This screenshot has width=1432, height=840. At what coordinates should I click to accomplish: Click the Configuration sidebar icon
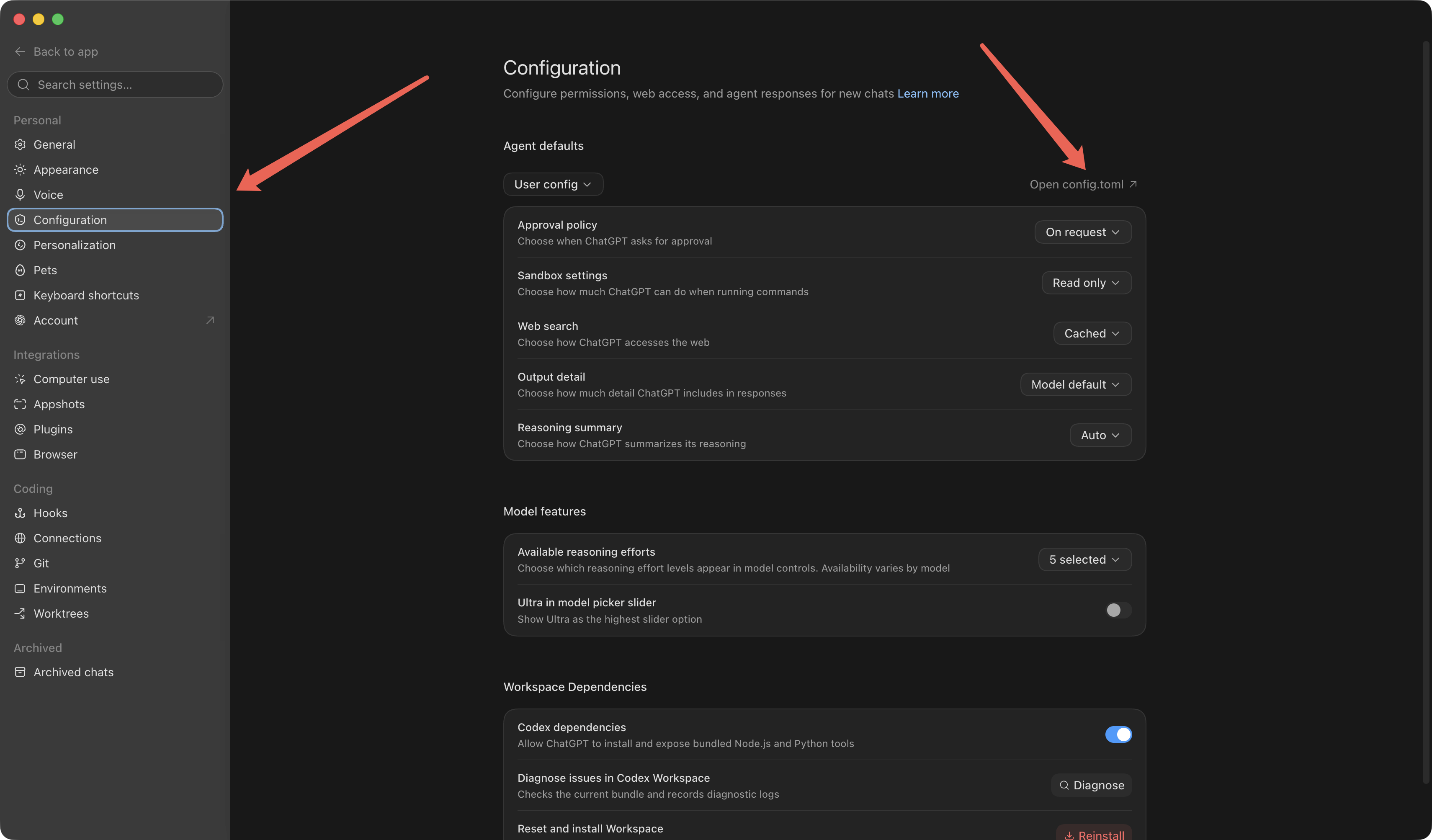coord(20,220)
